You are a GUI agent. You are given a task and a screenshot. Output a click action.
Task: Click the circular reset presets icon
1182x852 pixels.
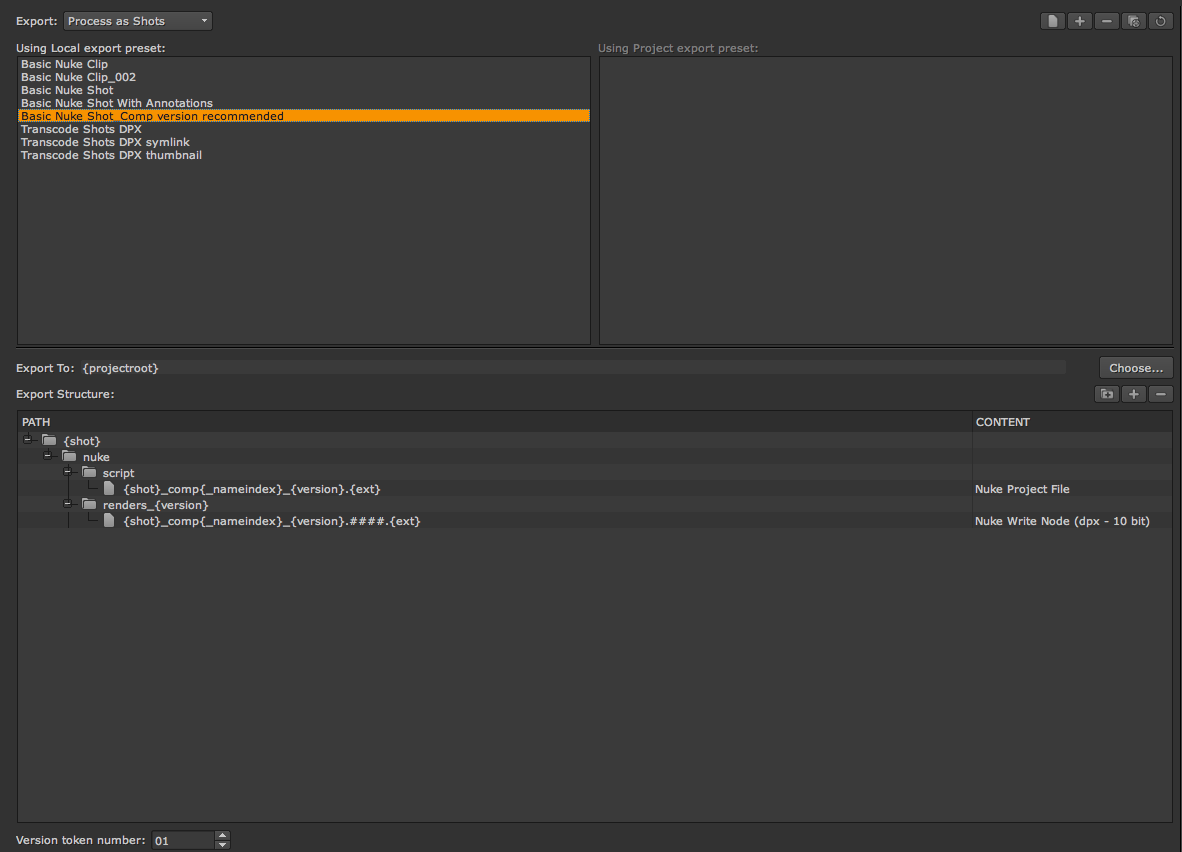(x=1161, y=21)
